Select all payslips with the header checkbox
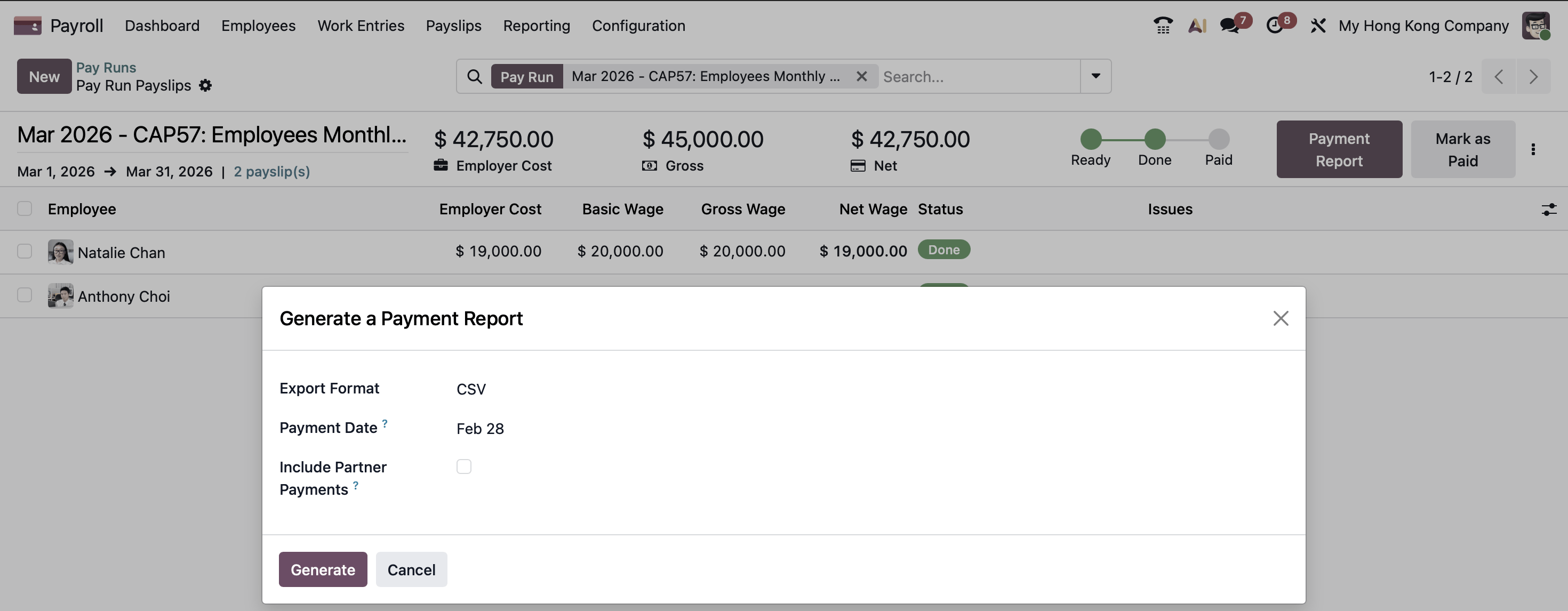 [x=25, y=209]
